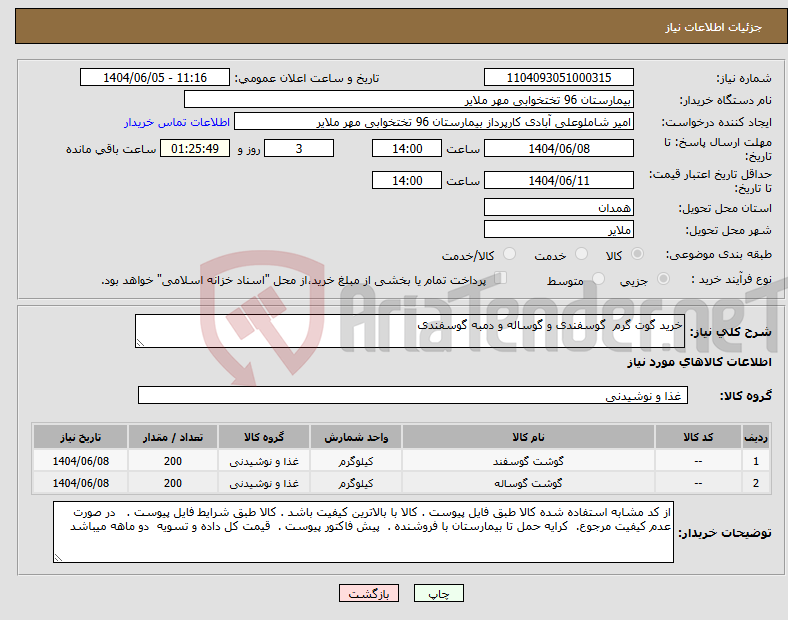
Task: Click the جزئیات اطلاعات نیاز page header
Action: coord(713,27)
